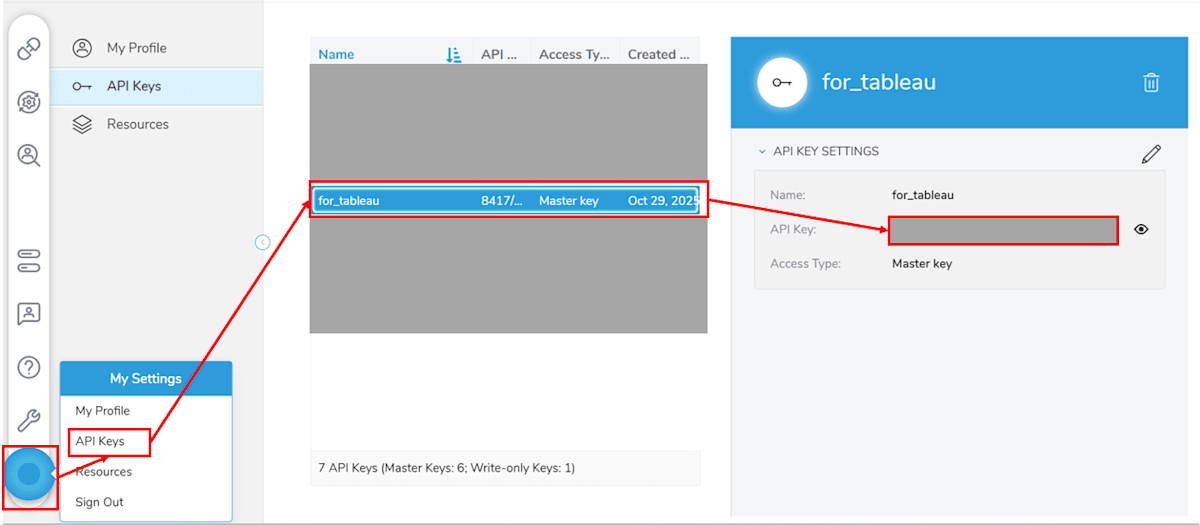Click the sort icon in Name column
The height and width of the screenshot is (525, 1200).
point(454,55)
